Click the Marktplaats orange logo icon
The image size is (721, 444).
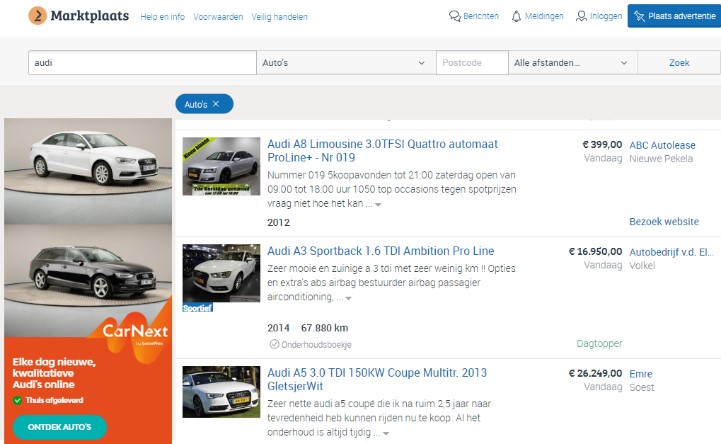37,16
